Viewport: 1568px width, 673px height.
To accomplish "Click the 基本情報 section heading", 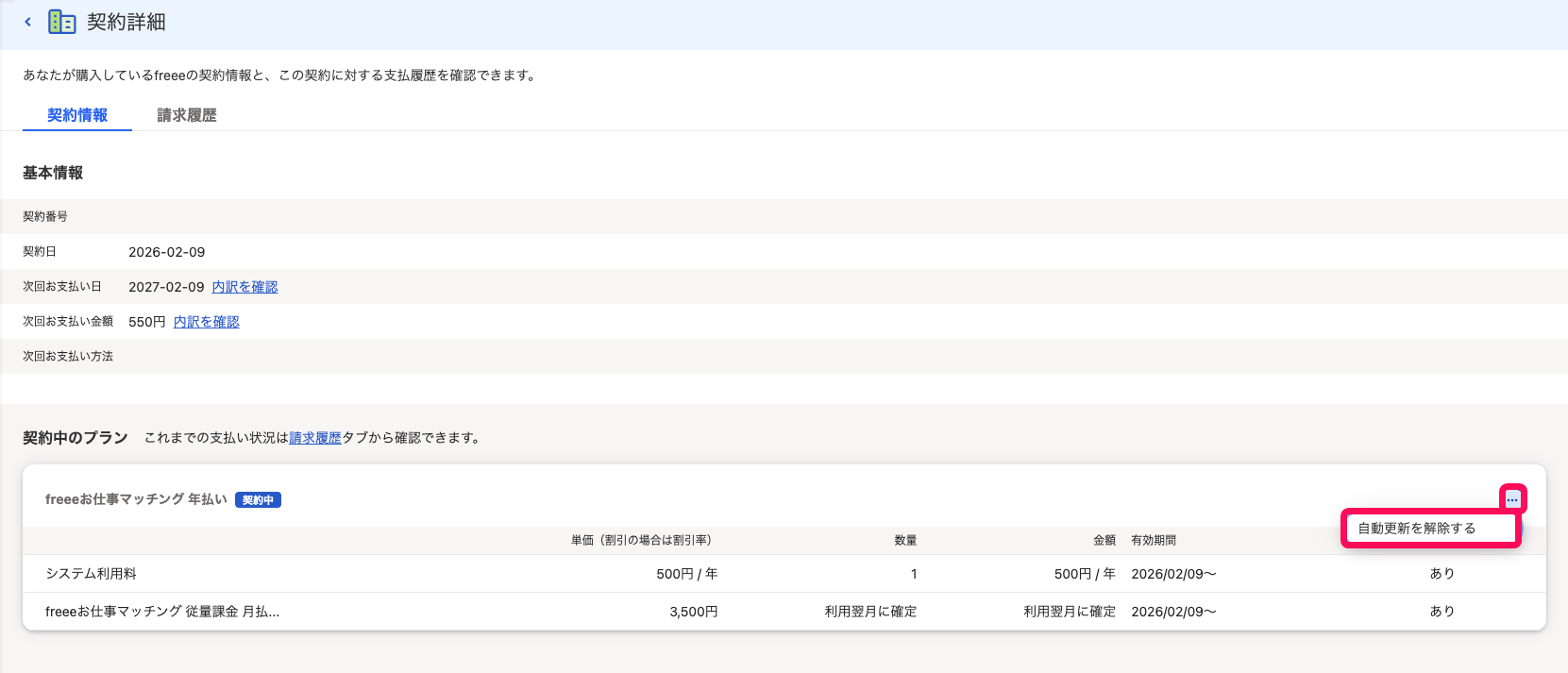I will (53, 173).
